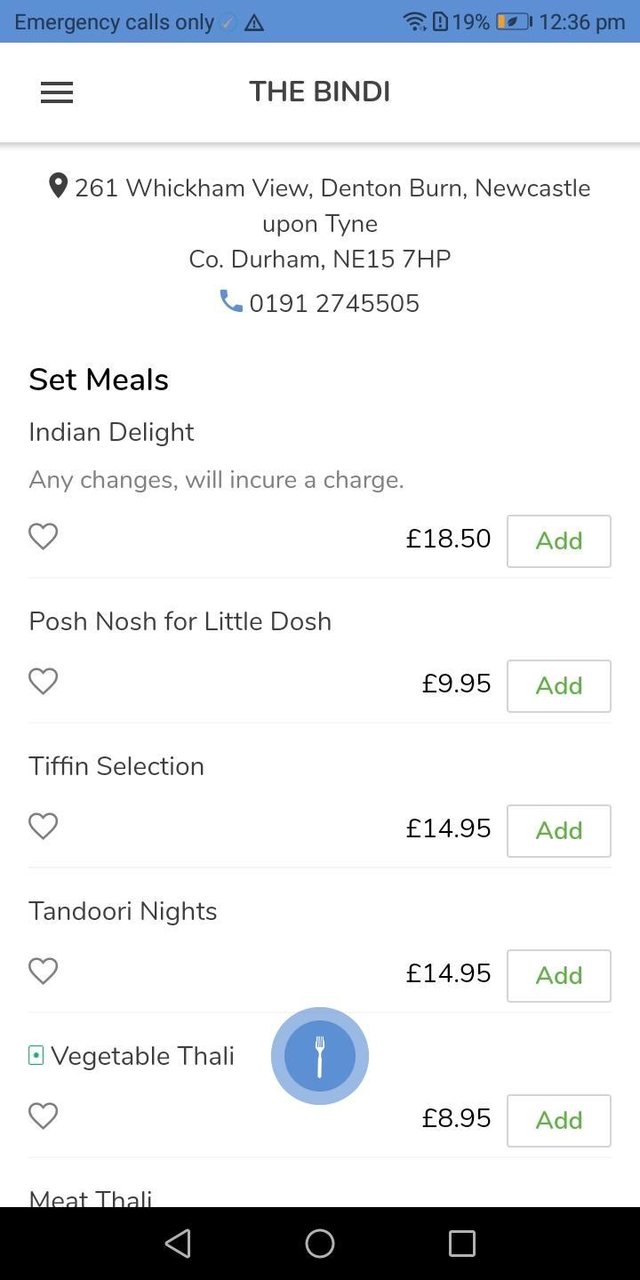640x1280 pixels.
Task: Favourite the Tiffin Selection meal
Action: tap(43, 827)
